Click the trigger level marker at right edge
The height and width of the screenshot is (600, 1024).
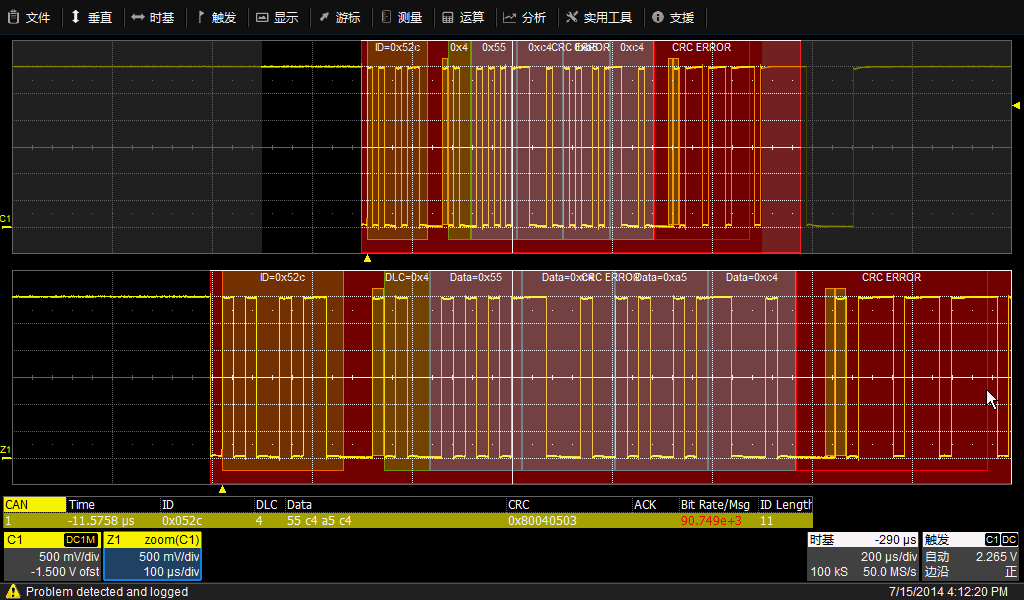click(x=1016, y=105)
